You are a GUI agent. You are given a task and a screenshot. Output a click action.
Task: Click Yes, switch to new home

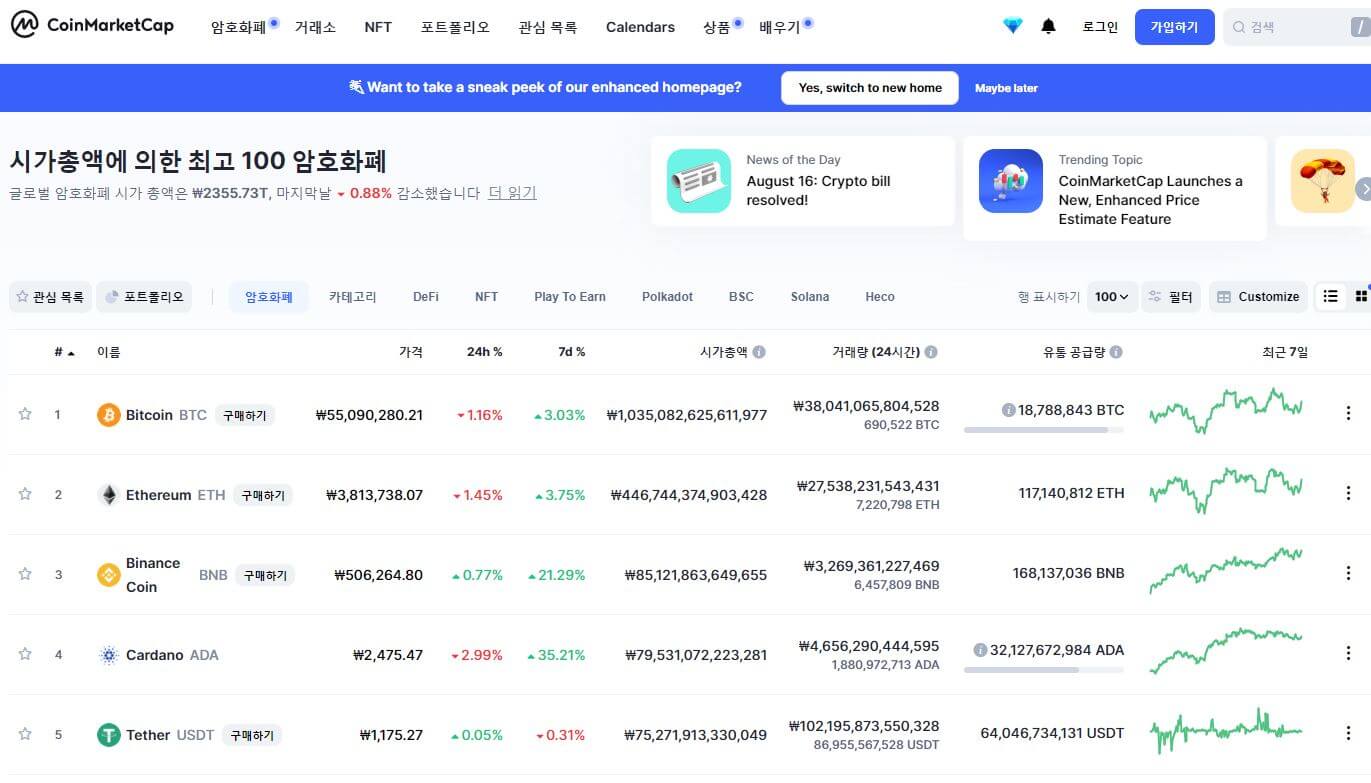coord(870,88)
